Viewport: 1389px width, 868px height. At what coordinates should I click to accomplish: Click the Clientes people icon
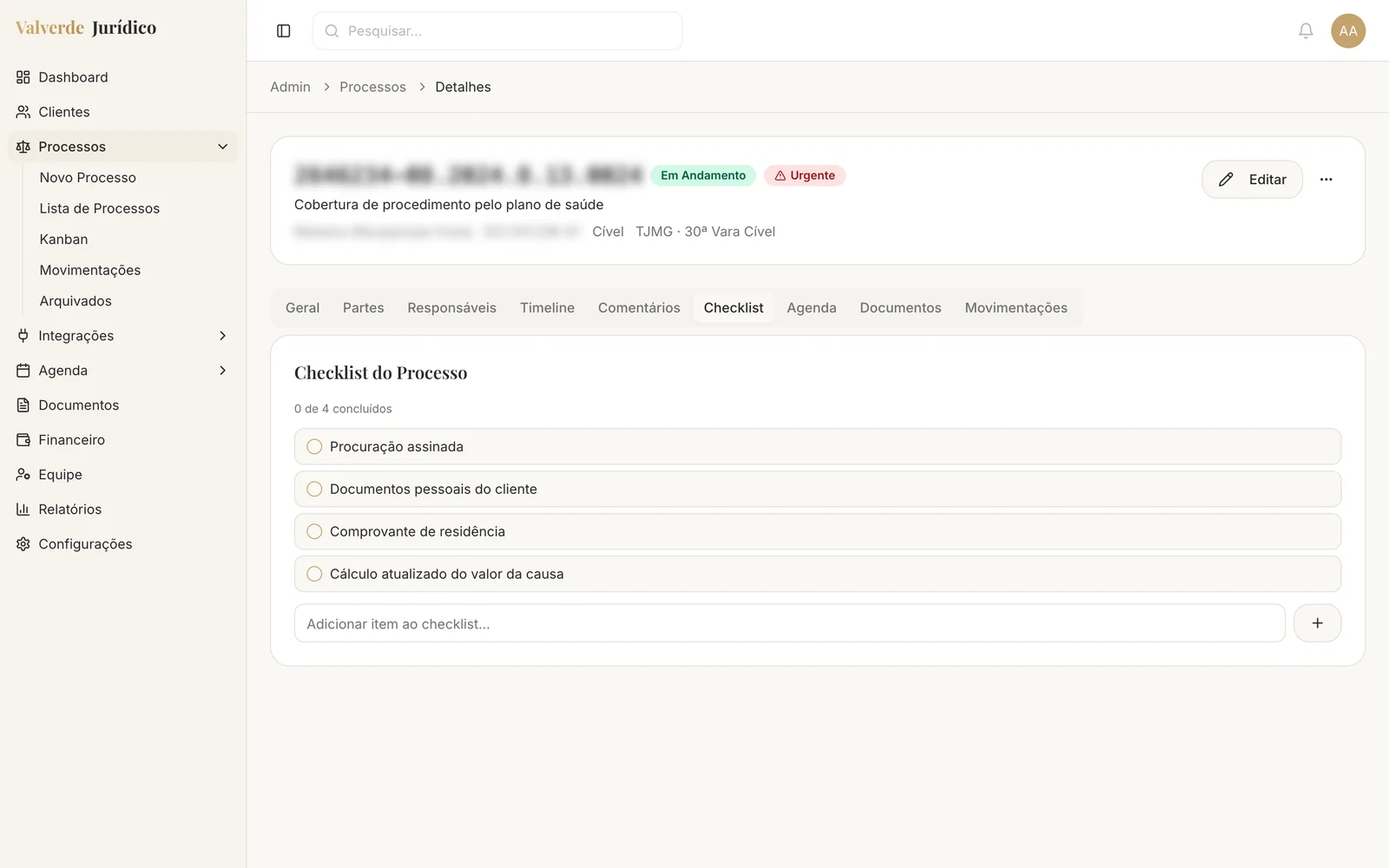(x=23, y=112)
